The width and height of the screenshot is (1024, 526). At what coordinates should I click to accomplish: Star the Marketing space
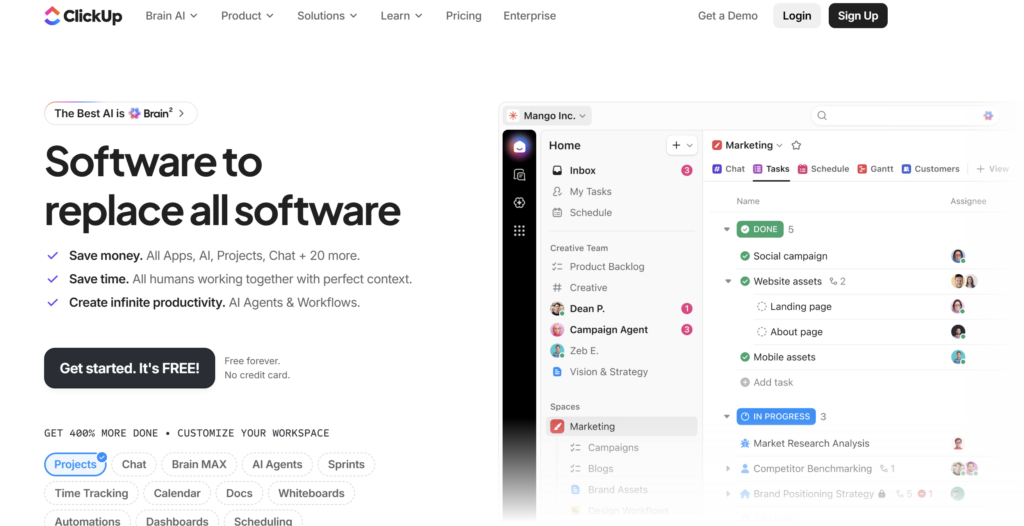pyautogui.click(x=795, y=145)
